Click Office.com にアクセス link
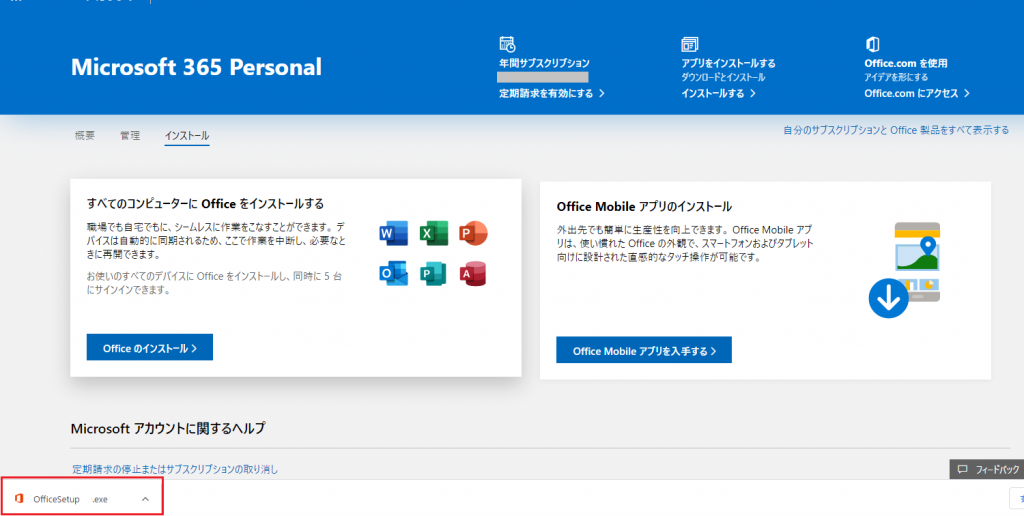The height and width of the screenshot is (516, 1024). coord(917,93)
